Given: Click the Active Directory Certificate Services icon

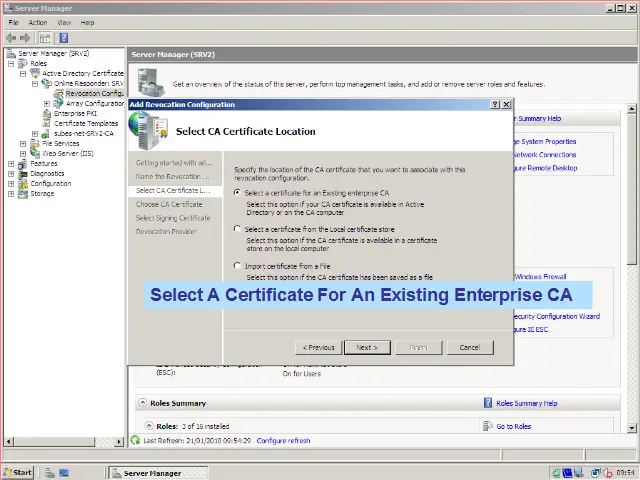Looking at the screenshot, I should coord(35,73).
